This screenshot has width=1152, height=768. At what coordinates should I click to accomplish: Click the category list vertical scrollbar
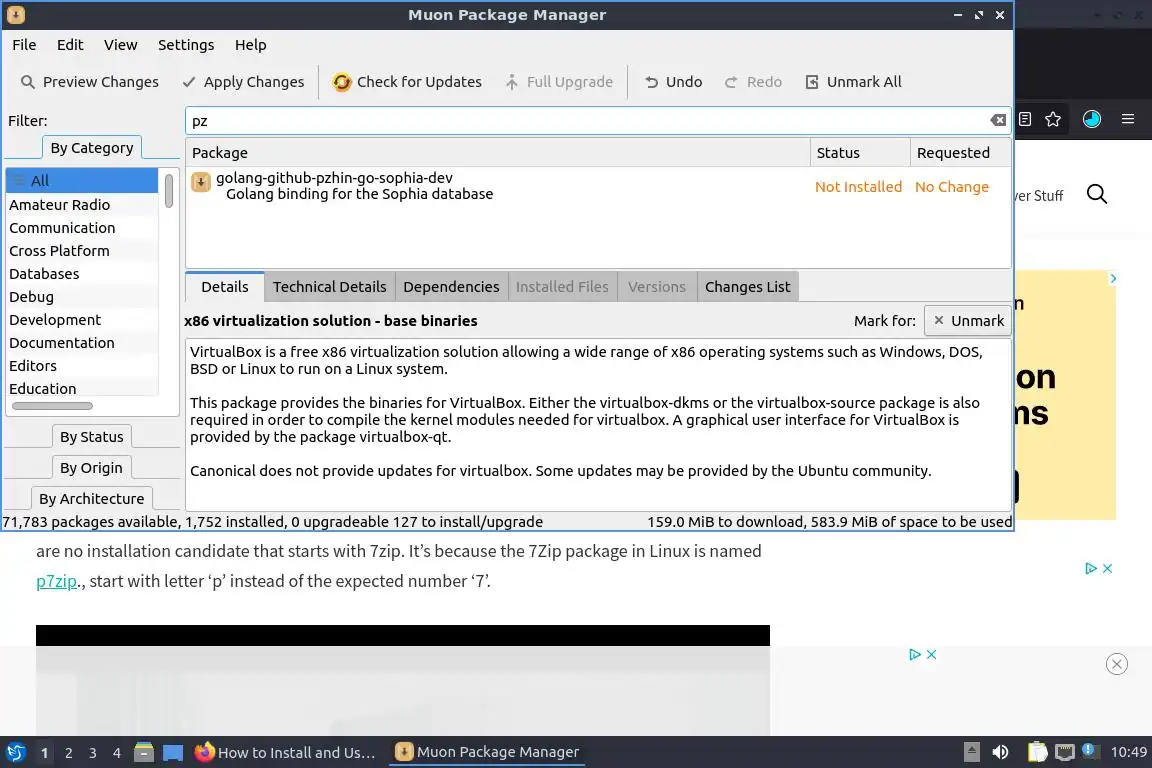pos(169,190)
